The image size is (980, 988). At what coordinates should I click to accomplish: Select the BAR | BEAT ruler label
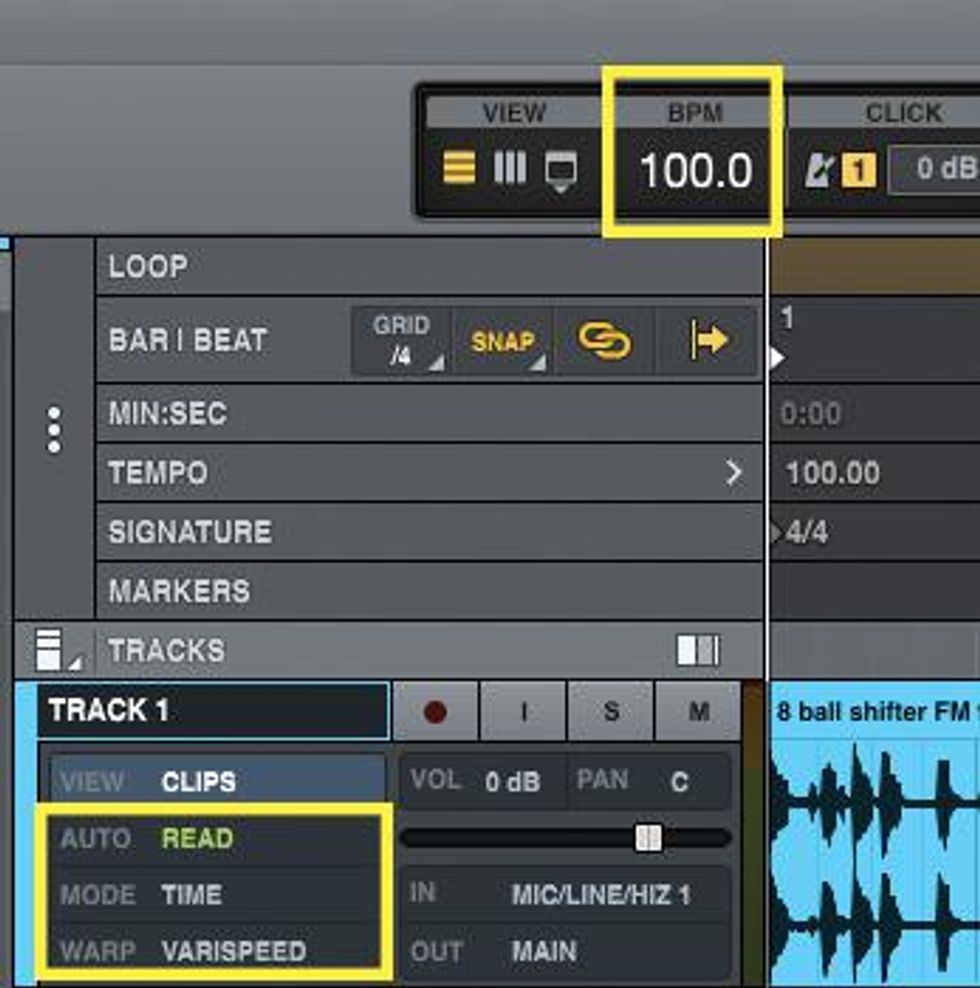pyautogui.click(x=188, y=340)
